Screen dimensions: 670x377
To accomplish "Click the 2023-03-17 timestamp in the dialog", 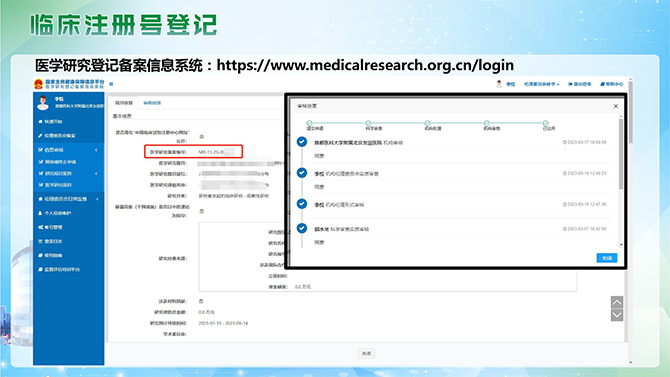I will pos(585,142).
